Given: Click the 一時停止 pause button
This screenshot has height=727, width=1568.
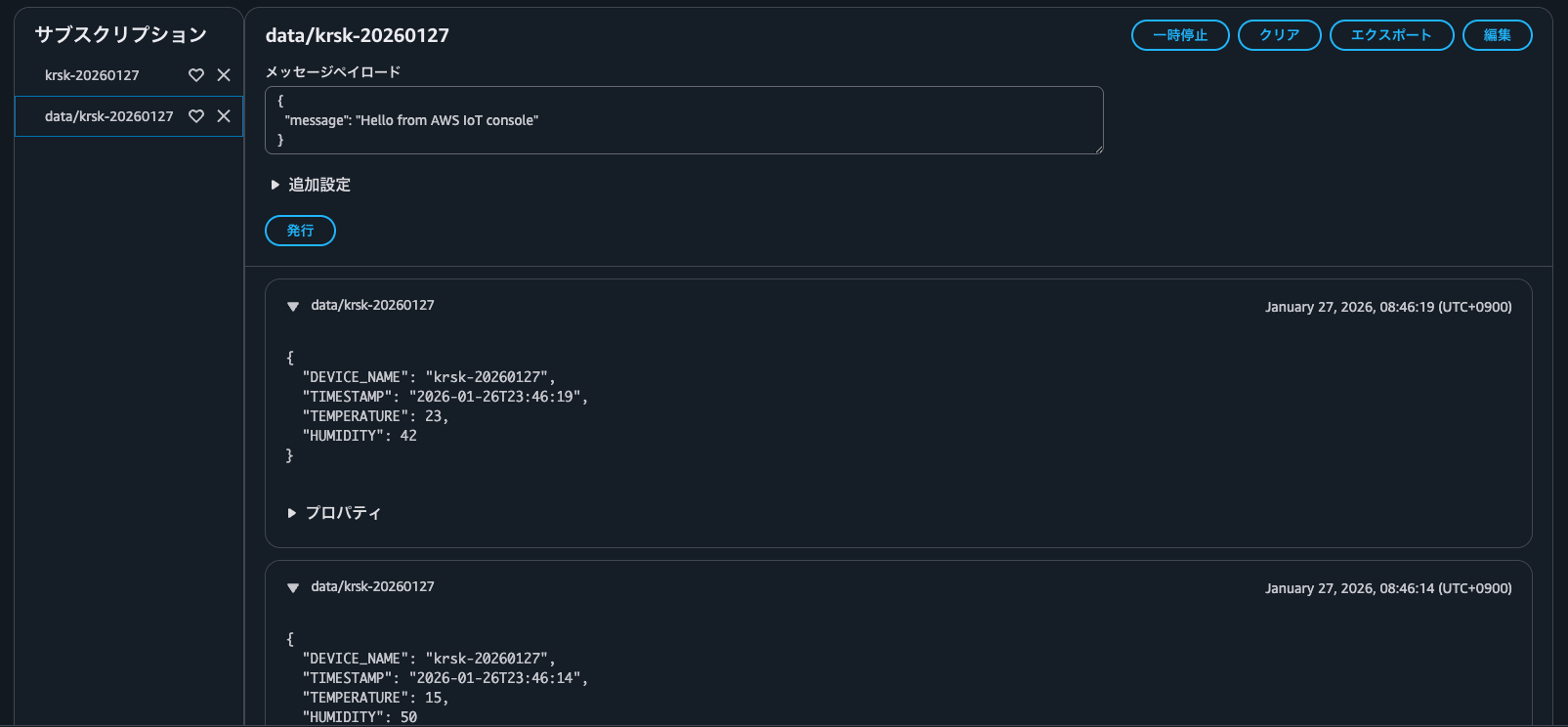Looking at the screenshot, I should 1180,35.
